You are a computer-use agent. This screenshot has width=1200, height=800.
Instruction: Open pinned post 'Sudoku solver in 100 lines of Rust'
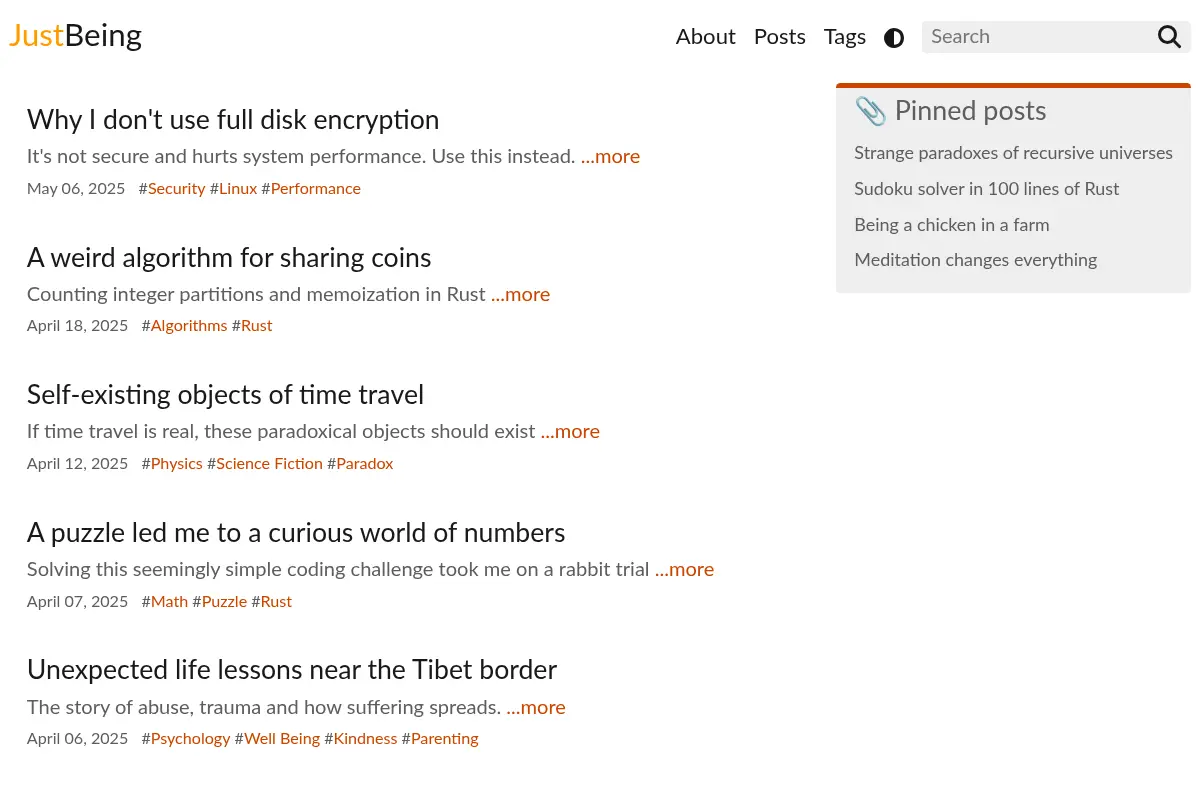(x=986, y=189)
